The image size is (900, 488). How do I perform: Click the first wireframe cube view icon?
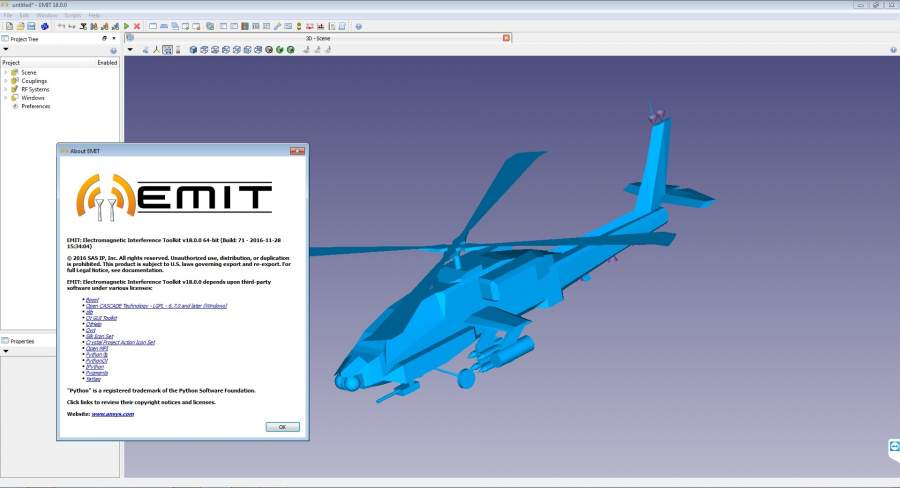click(x=204, y=50)
